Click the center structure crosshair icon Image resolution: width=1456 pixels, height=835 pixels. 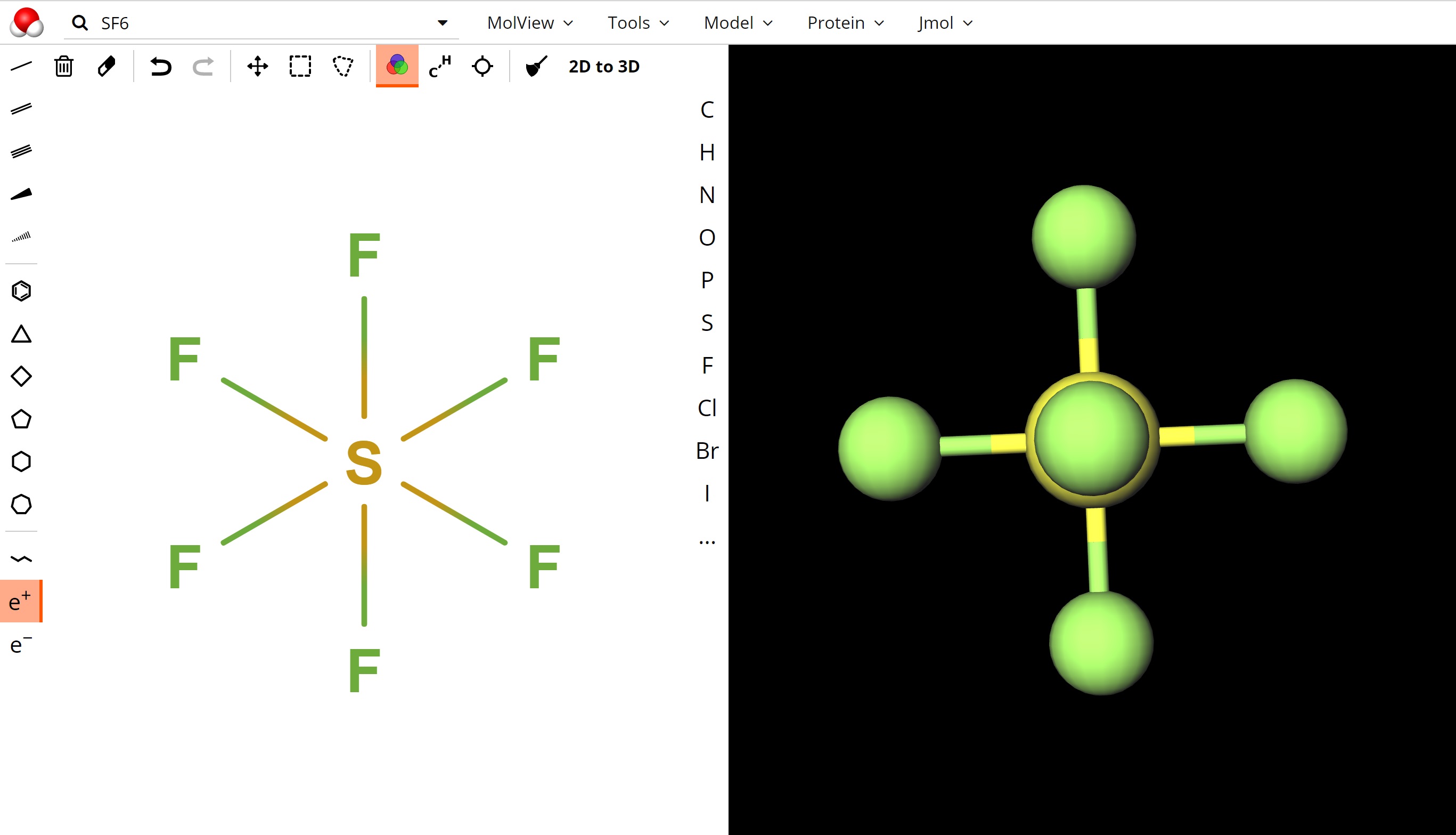tap(482, 67)
